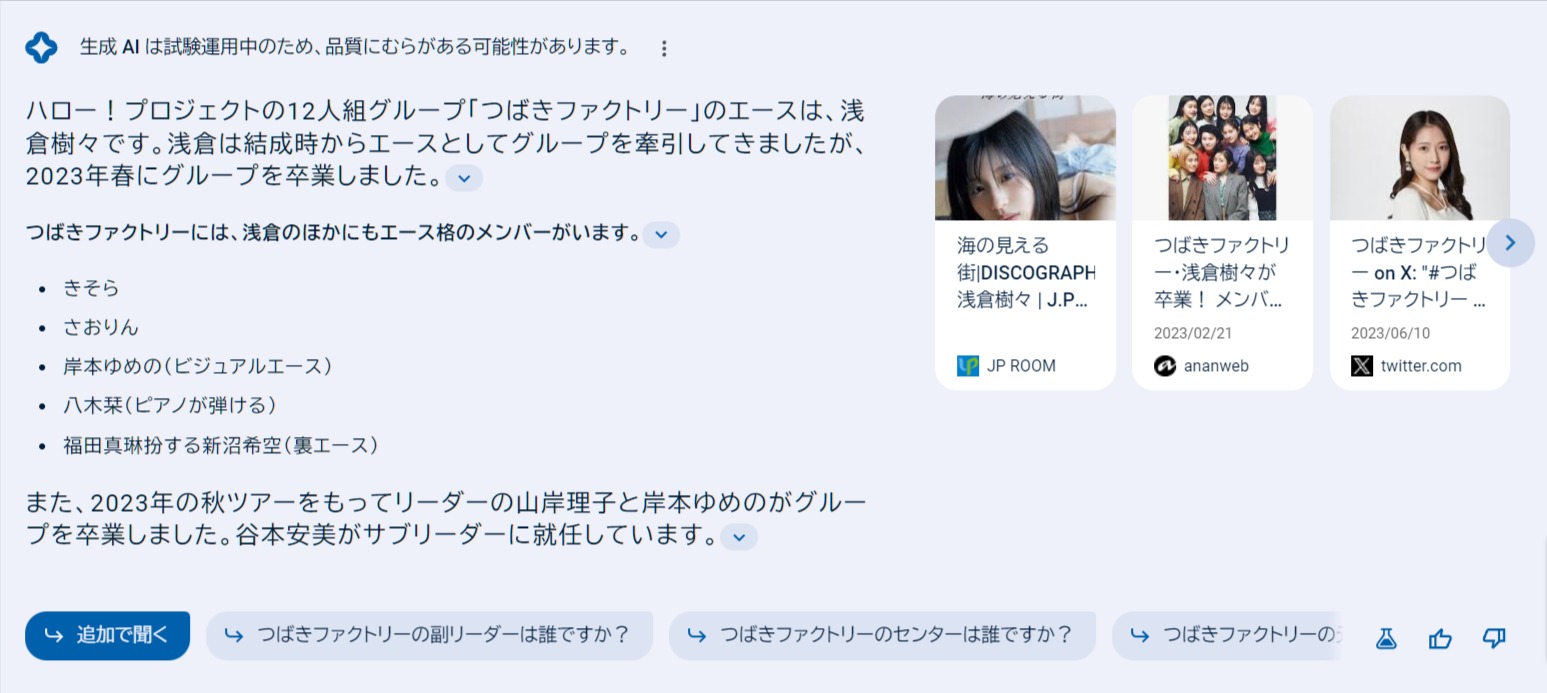Click the twitter.com X favicon

point(1362,366)
